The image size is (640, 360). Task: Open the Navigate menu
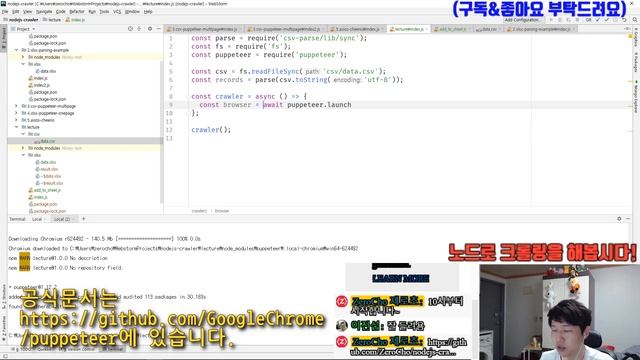[x=44, y=11]
